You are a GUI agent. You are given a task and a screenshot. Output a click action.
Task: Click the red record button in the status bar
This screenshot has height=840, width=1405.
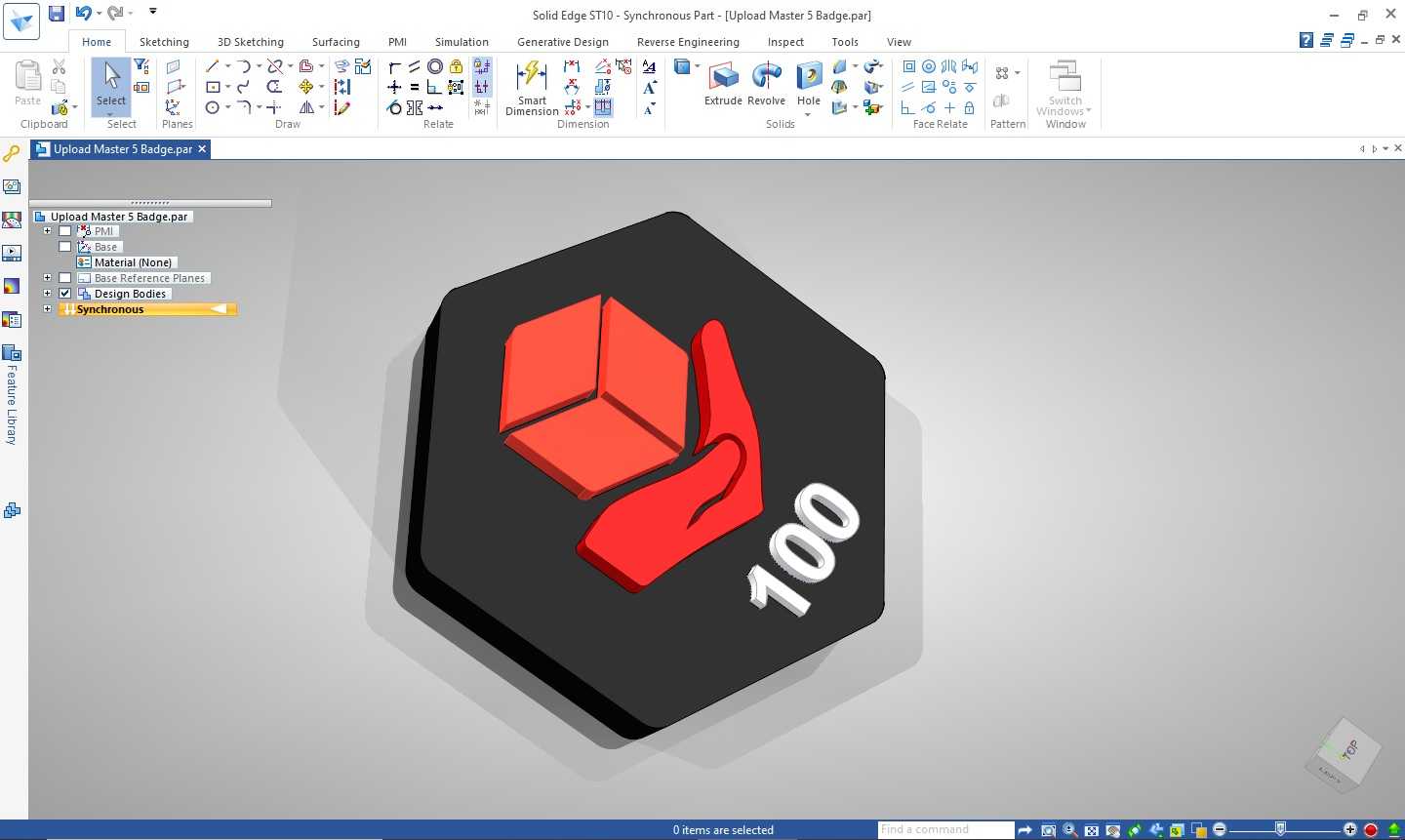1371,830
